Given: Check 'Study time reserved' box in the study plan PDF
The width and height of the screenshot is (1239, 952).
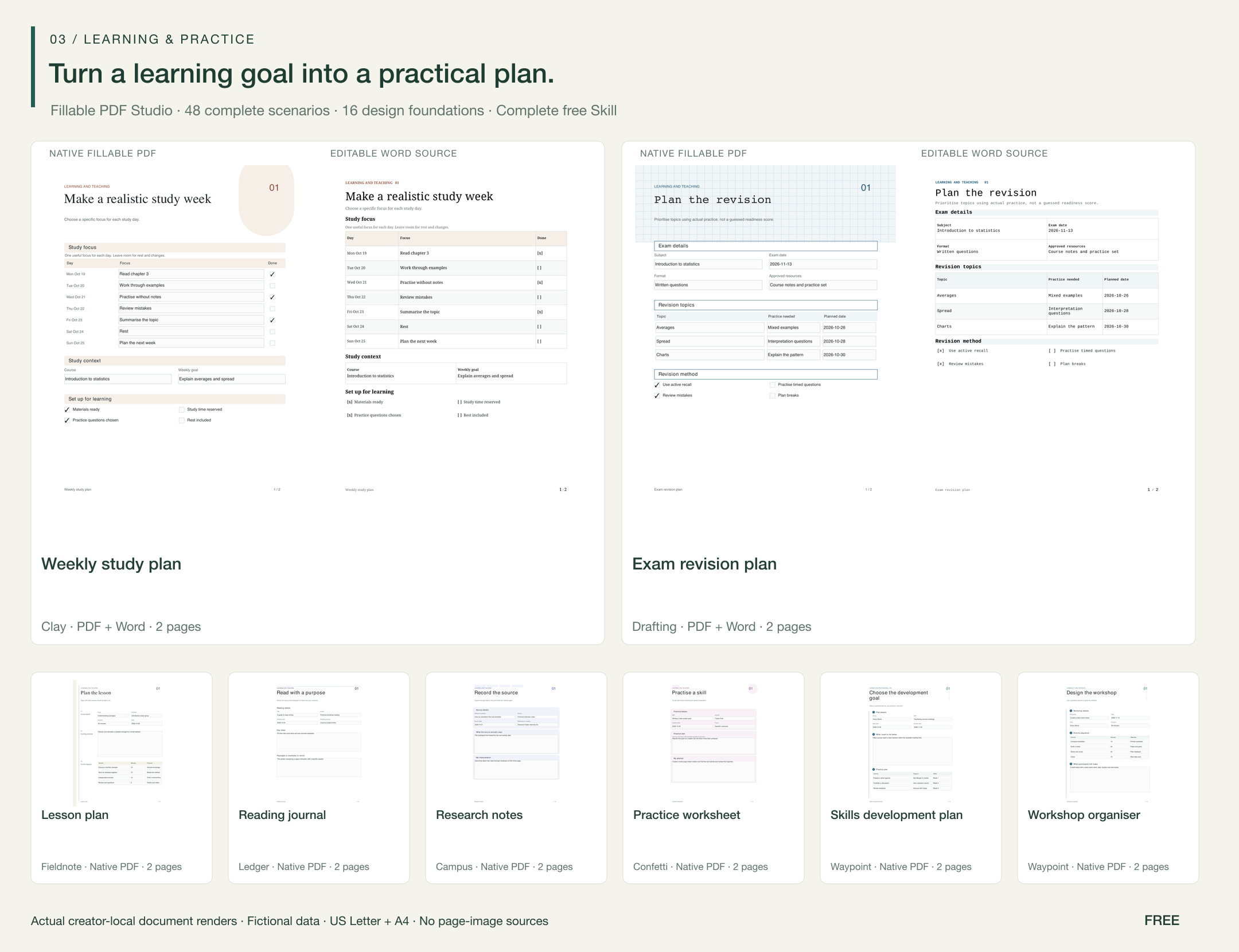Looking at the screenshot, I should [x=182, y=409].
